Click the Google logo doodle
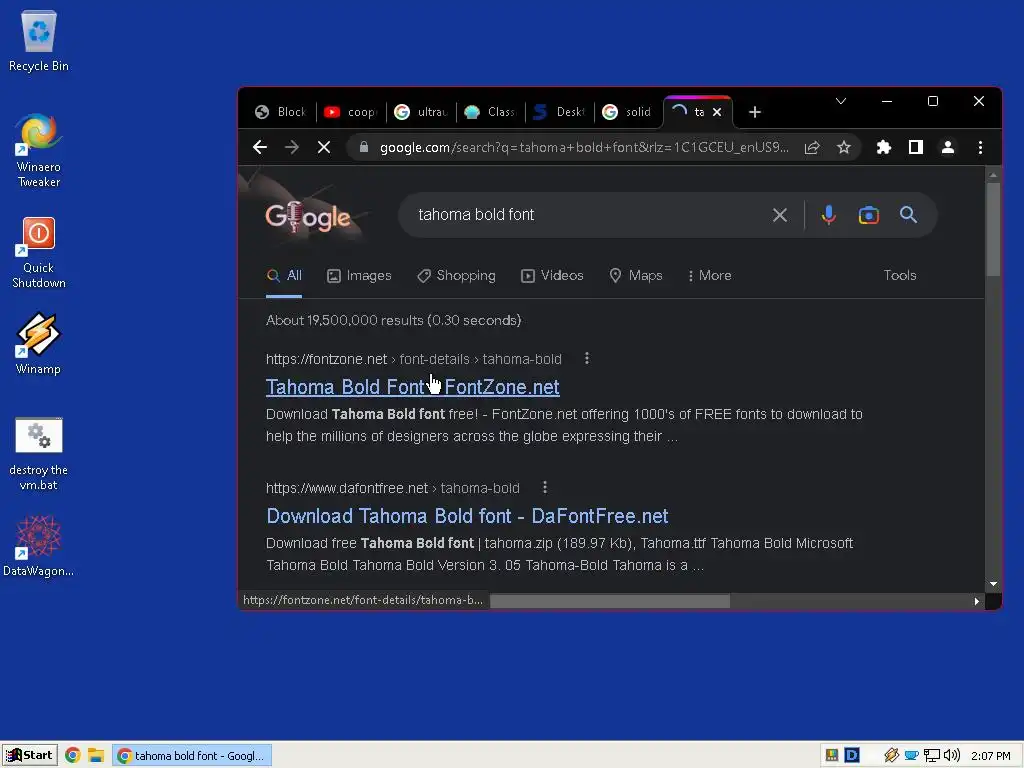Image resolution: width=1024 pixels, height=768 pixels. (x=308, y=216)
